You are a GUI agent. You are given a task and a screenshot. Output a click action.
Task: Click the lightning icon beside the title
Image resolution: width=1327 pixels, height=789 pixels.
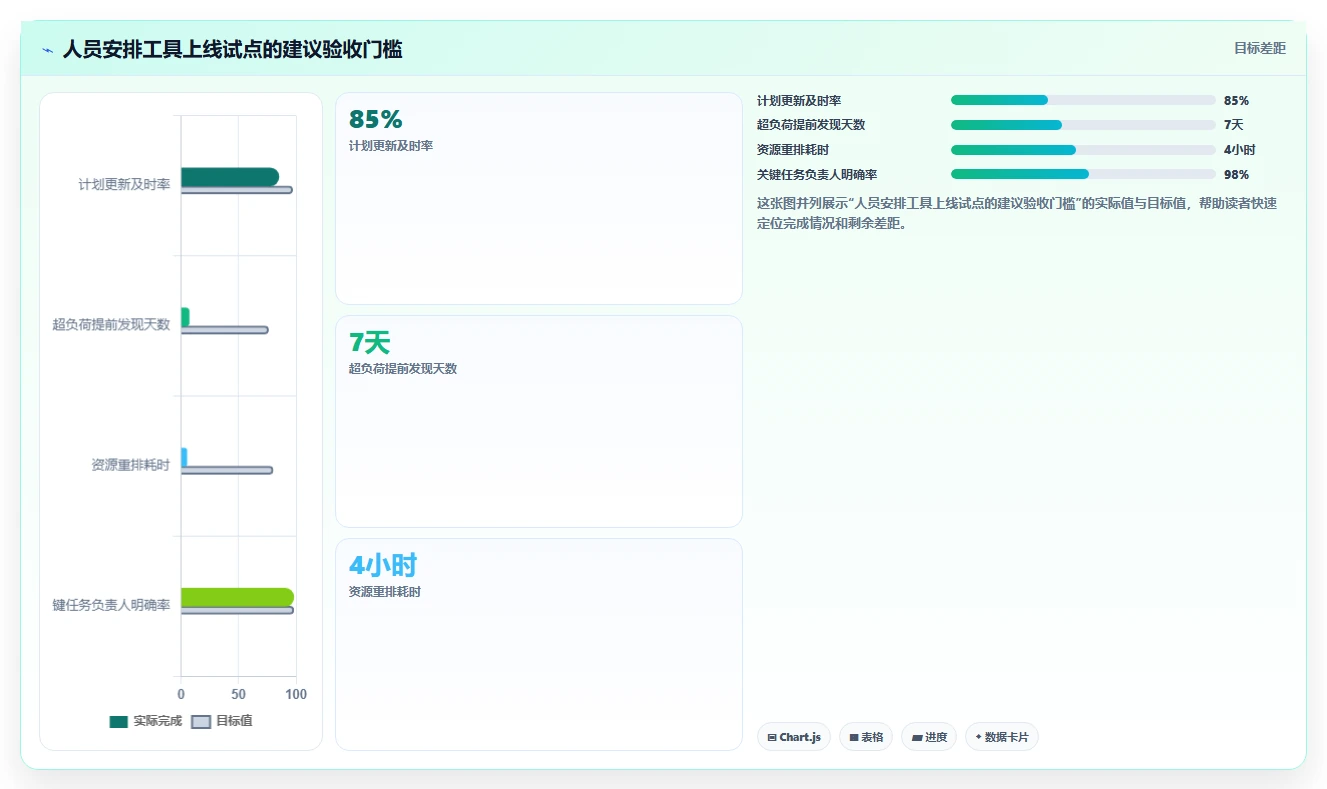pos(47,49)
